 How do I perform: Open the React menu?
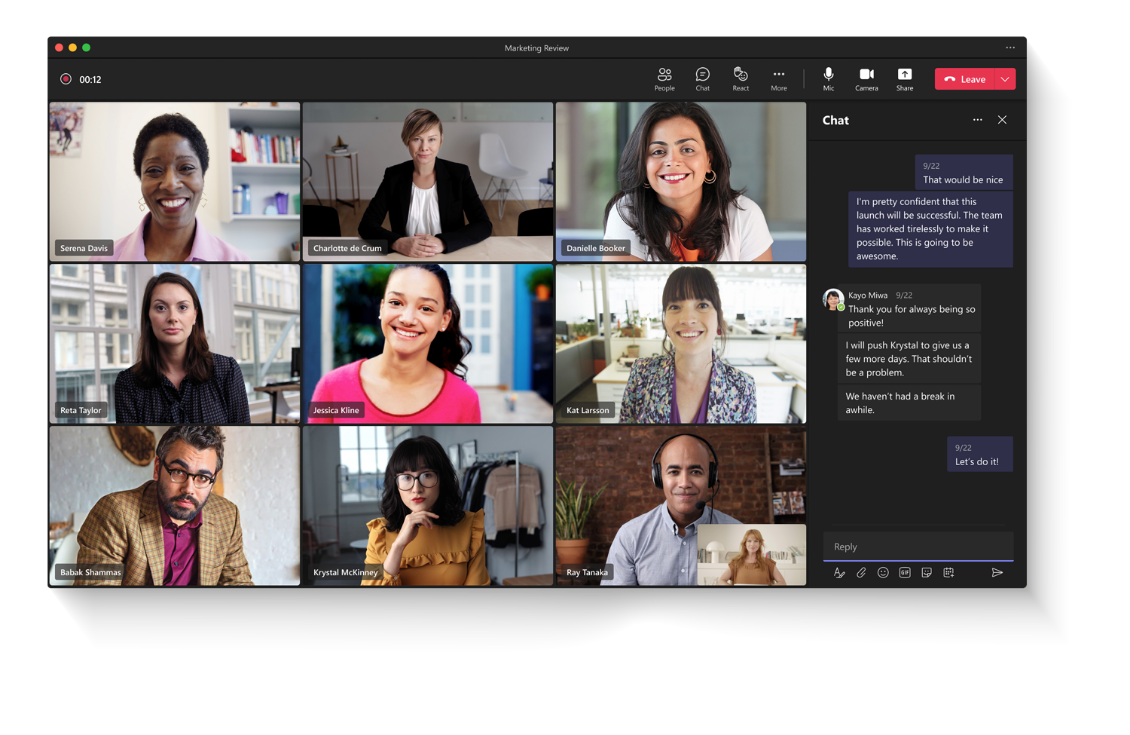click(x=740, y=79)
